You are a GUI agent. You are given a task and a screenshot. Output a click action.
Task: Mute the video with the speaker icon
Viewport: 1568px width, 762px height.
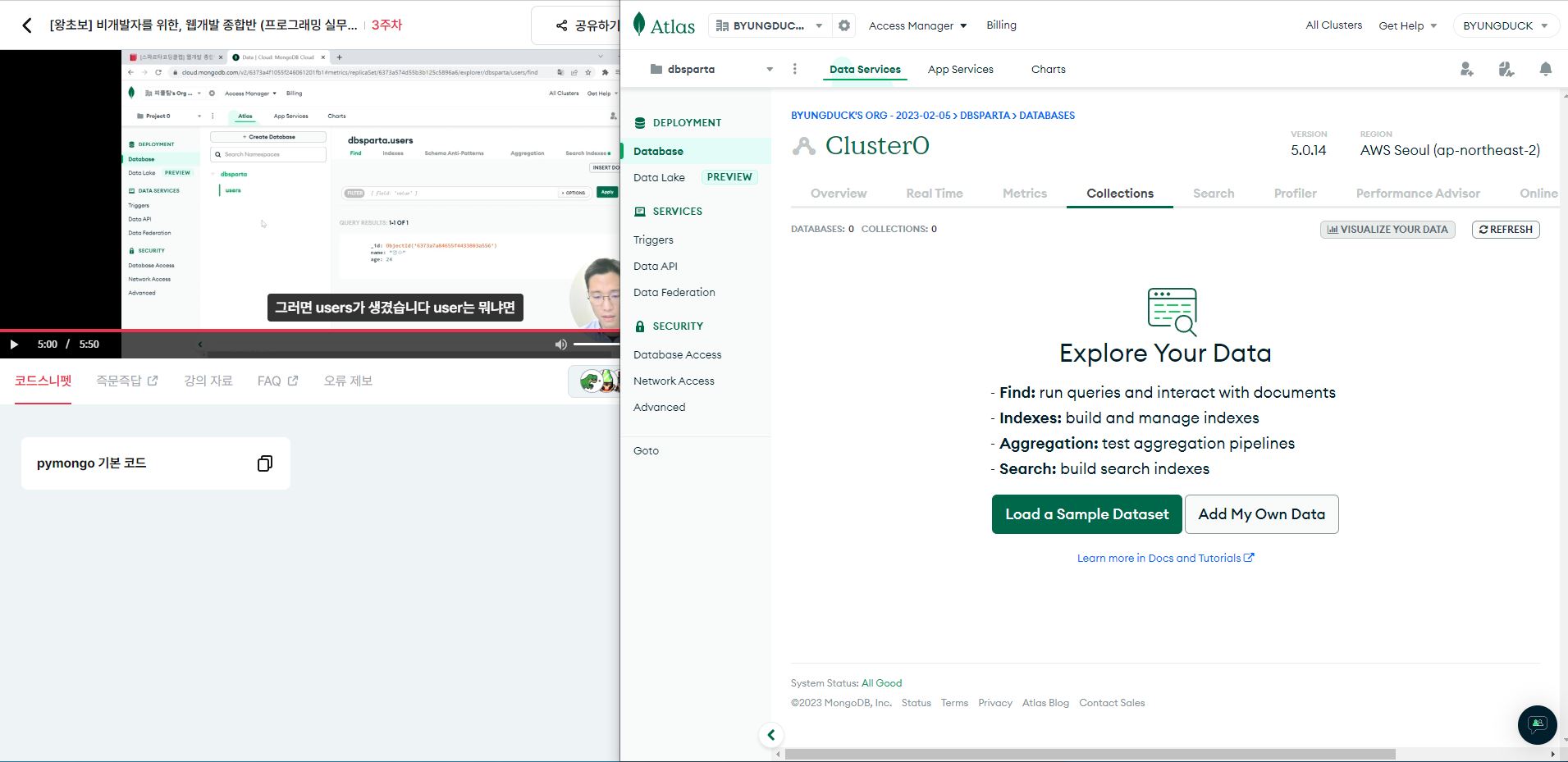[561, 344]
